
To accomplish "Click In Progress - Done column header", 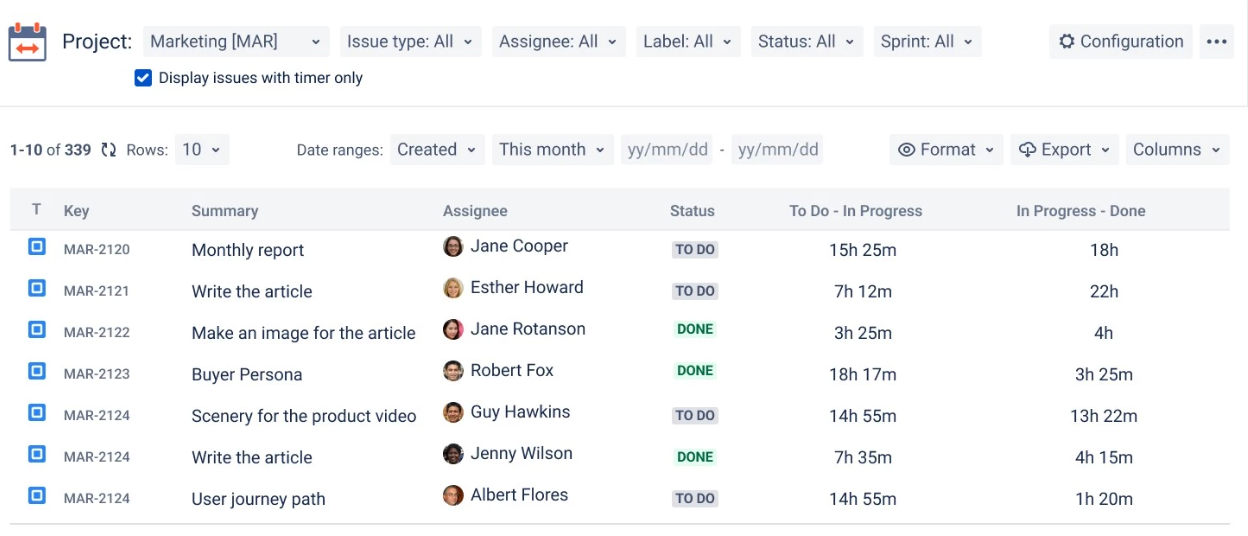I will click(x=1081, y=211).
